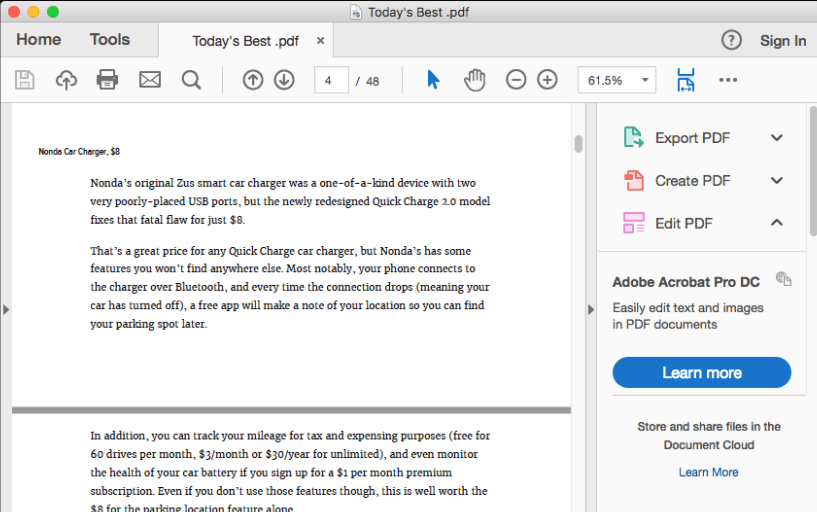Screen dimensions: 817x512
Task: Go to next page arrow
Action: pos(284,80)
